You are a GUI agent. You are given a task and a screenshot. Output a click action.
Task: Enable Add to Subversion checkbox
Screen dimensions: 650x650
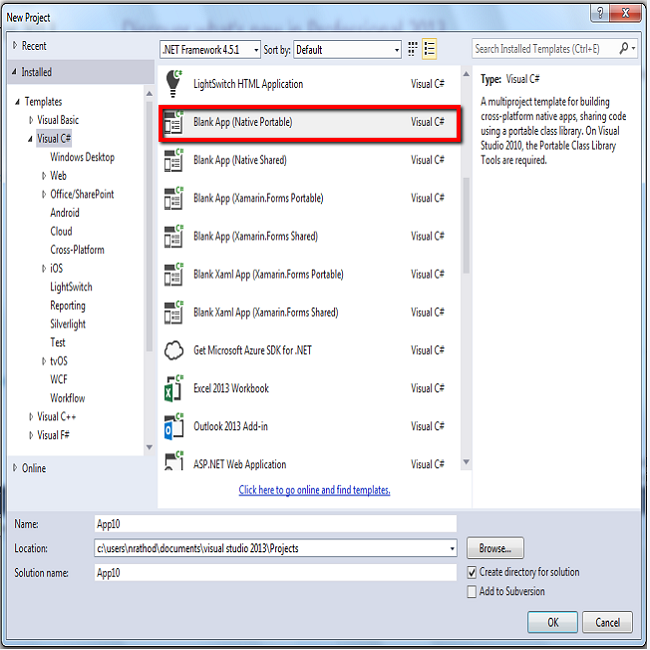(x=472, y=592)
